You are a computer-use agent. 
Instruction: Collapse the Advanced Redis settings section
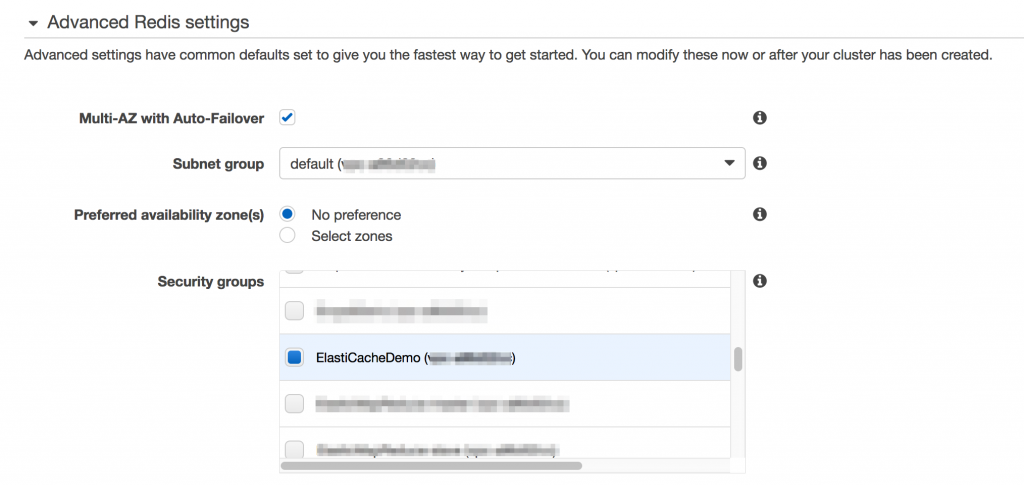pos(33,22)
